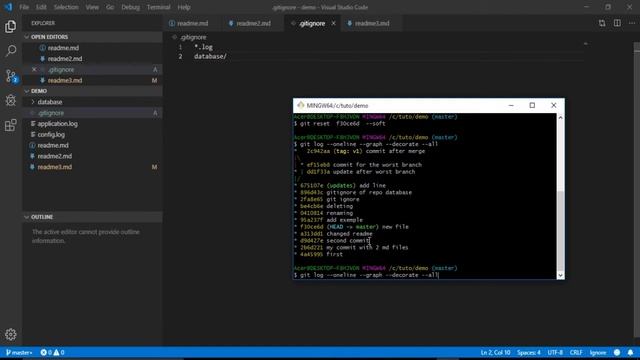Click the master branch status bar item
640x360 pixels.
tap(19, 353)
